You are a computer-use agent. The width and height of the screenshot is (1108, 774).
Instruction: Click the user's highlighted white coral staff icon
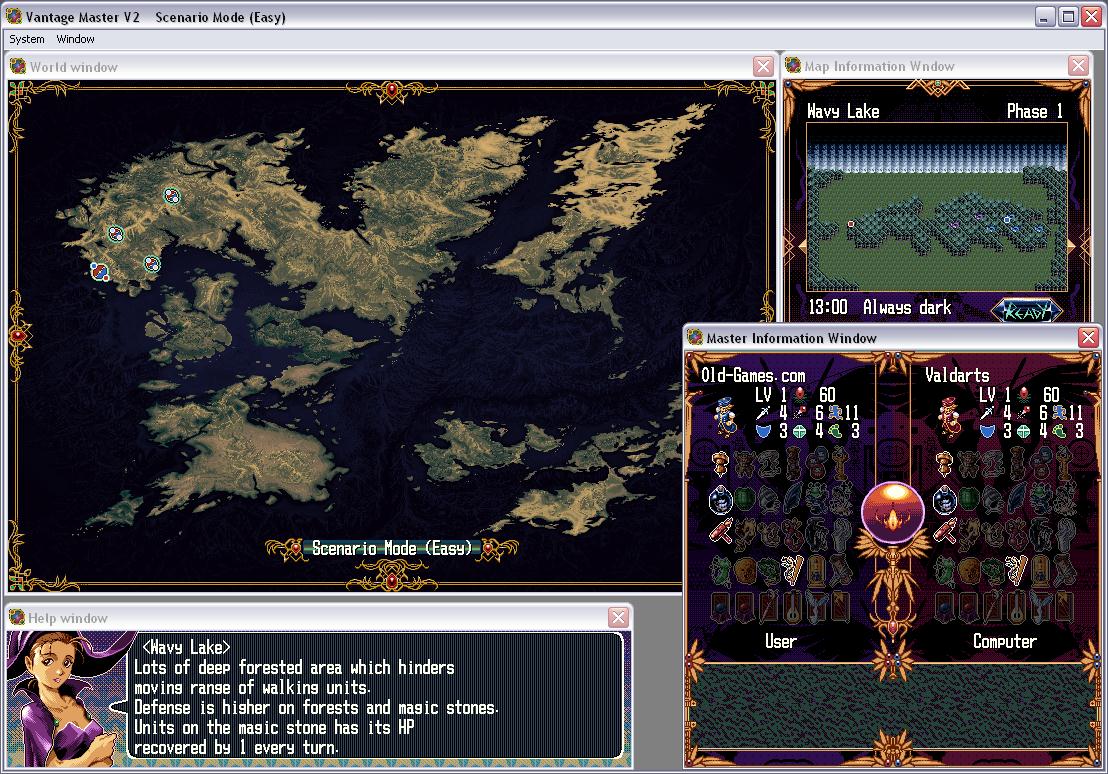coord(791,568)
